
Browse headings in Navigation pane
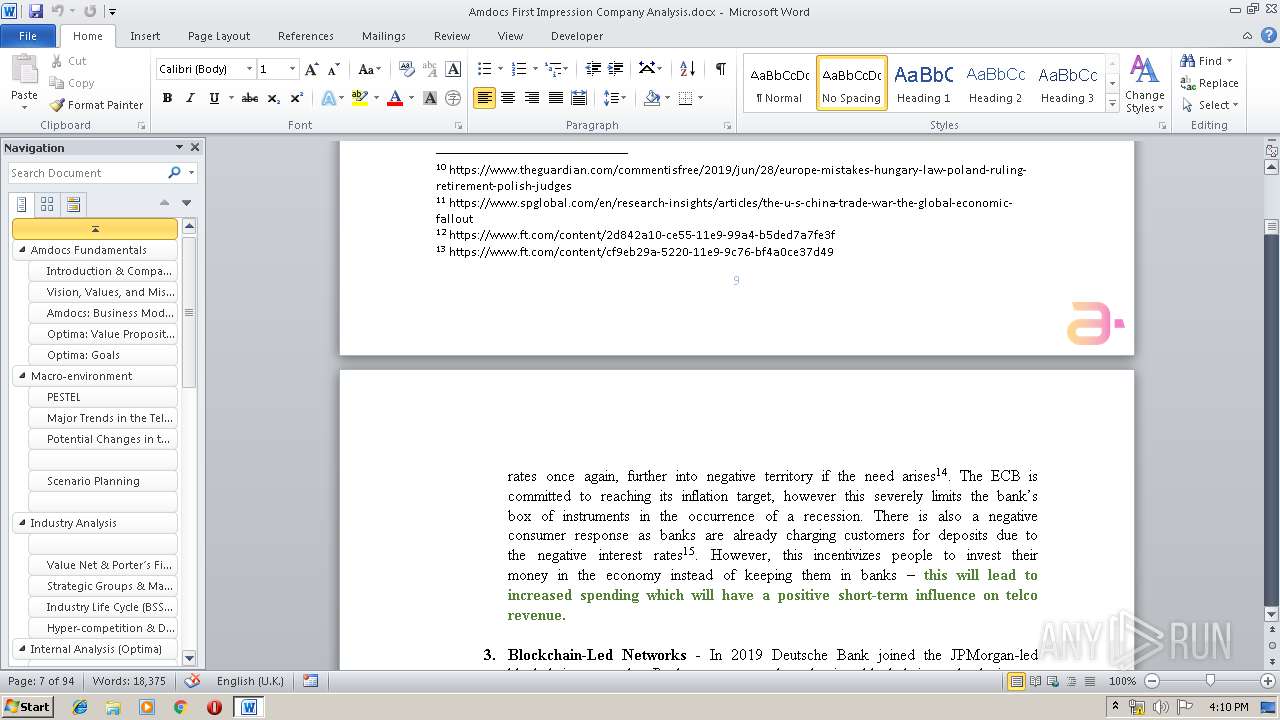coord(22,204)
